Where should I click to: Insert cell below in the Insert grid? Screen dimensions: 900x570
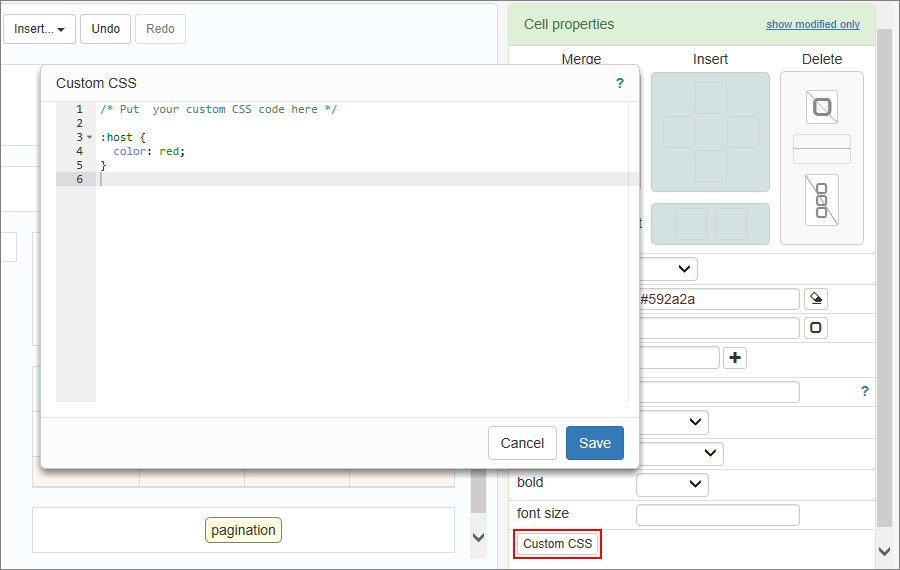click(x=711, y=166)
